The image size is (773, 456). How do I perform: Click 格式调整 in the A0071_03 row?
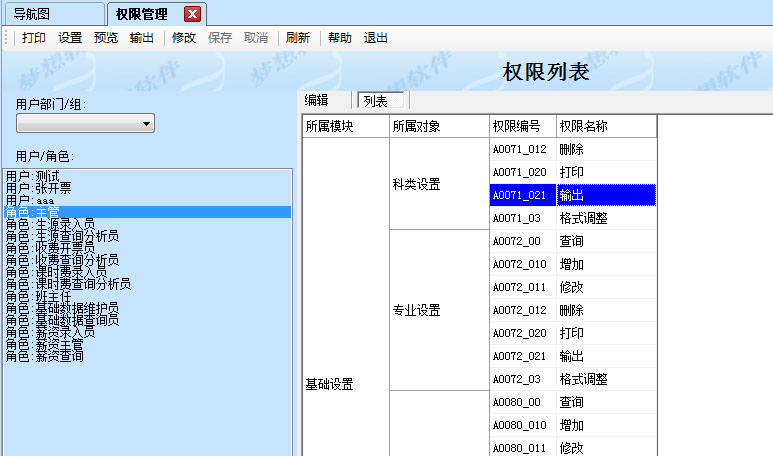point(606,218)
